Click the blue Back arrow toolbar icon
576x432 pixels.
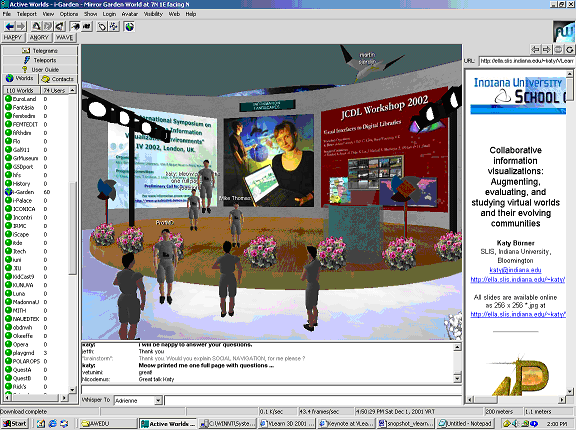[10, 26]
